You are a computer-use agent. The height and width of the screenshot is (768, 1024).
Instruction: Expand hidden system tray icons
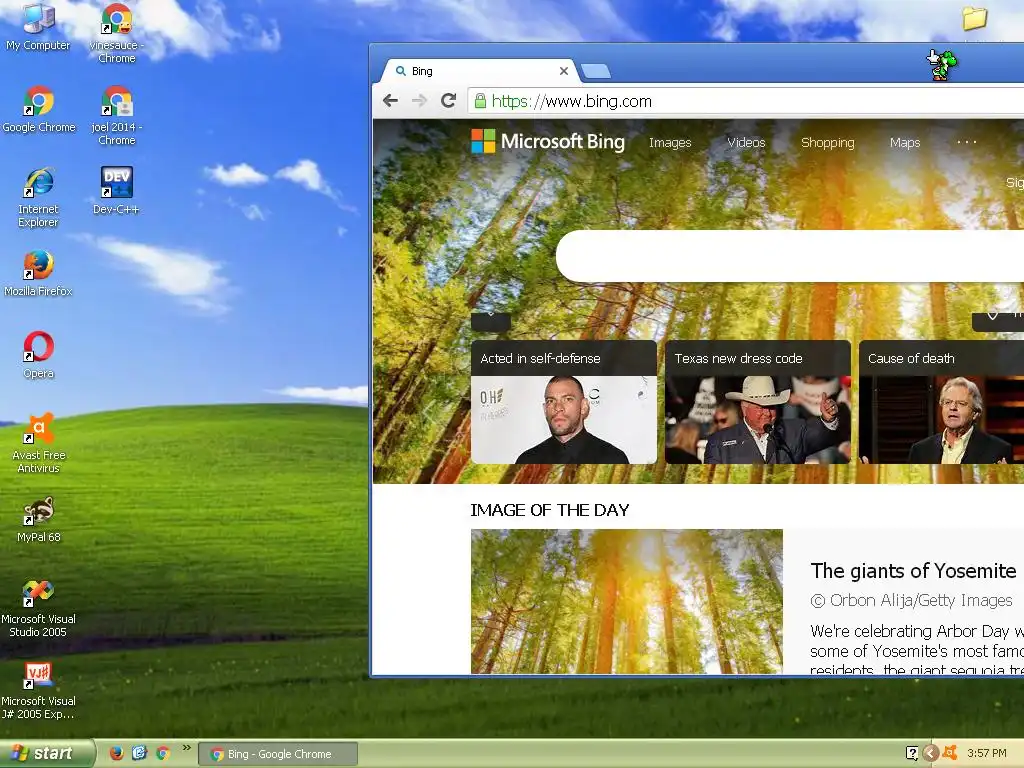point(931,753)
